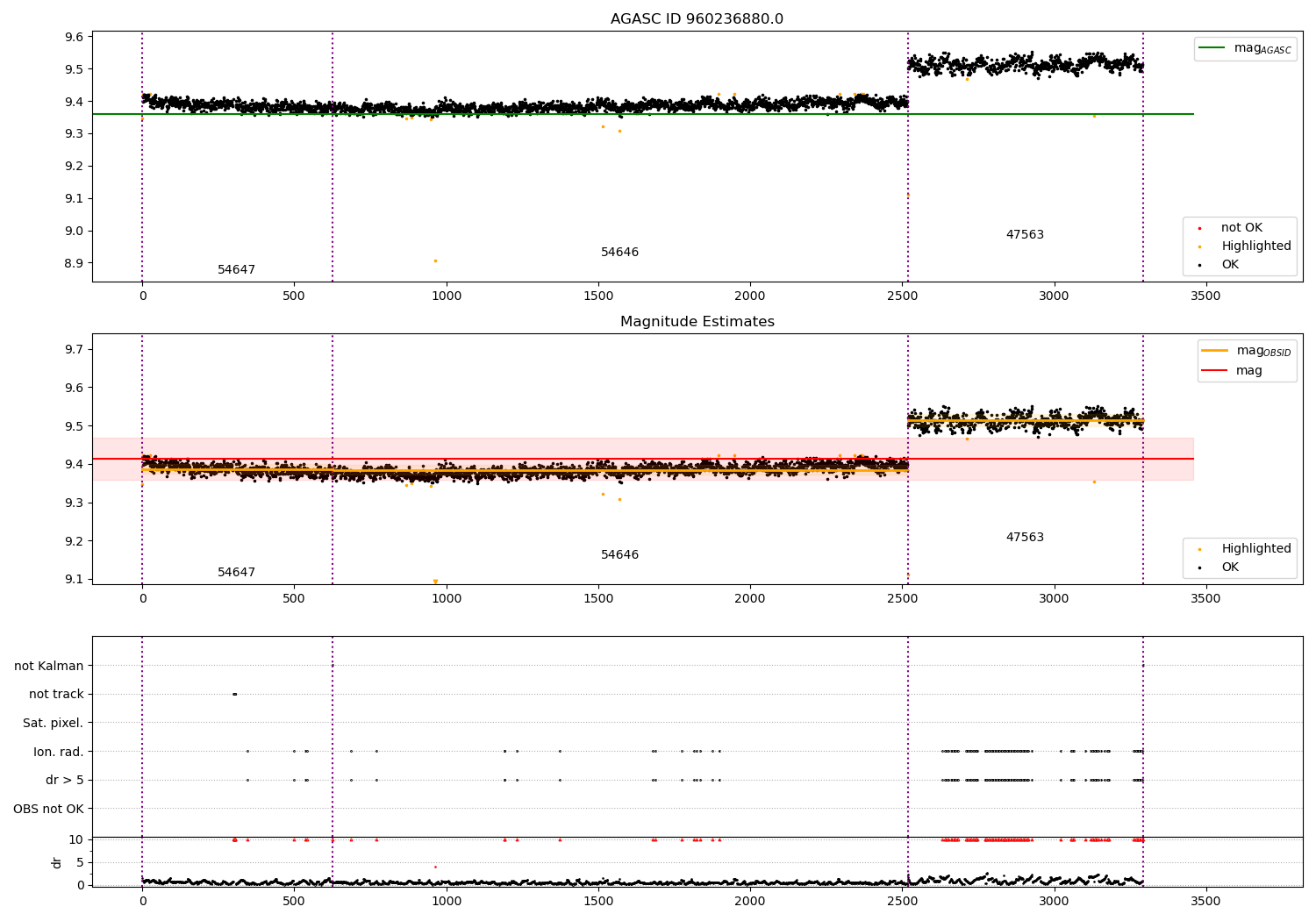Click obsid label 54647 in Magnitude Estimates plot
The width and height of the screenshot is (1316, 921).
pos(236,573)
